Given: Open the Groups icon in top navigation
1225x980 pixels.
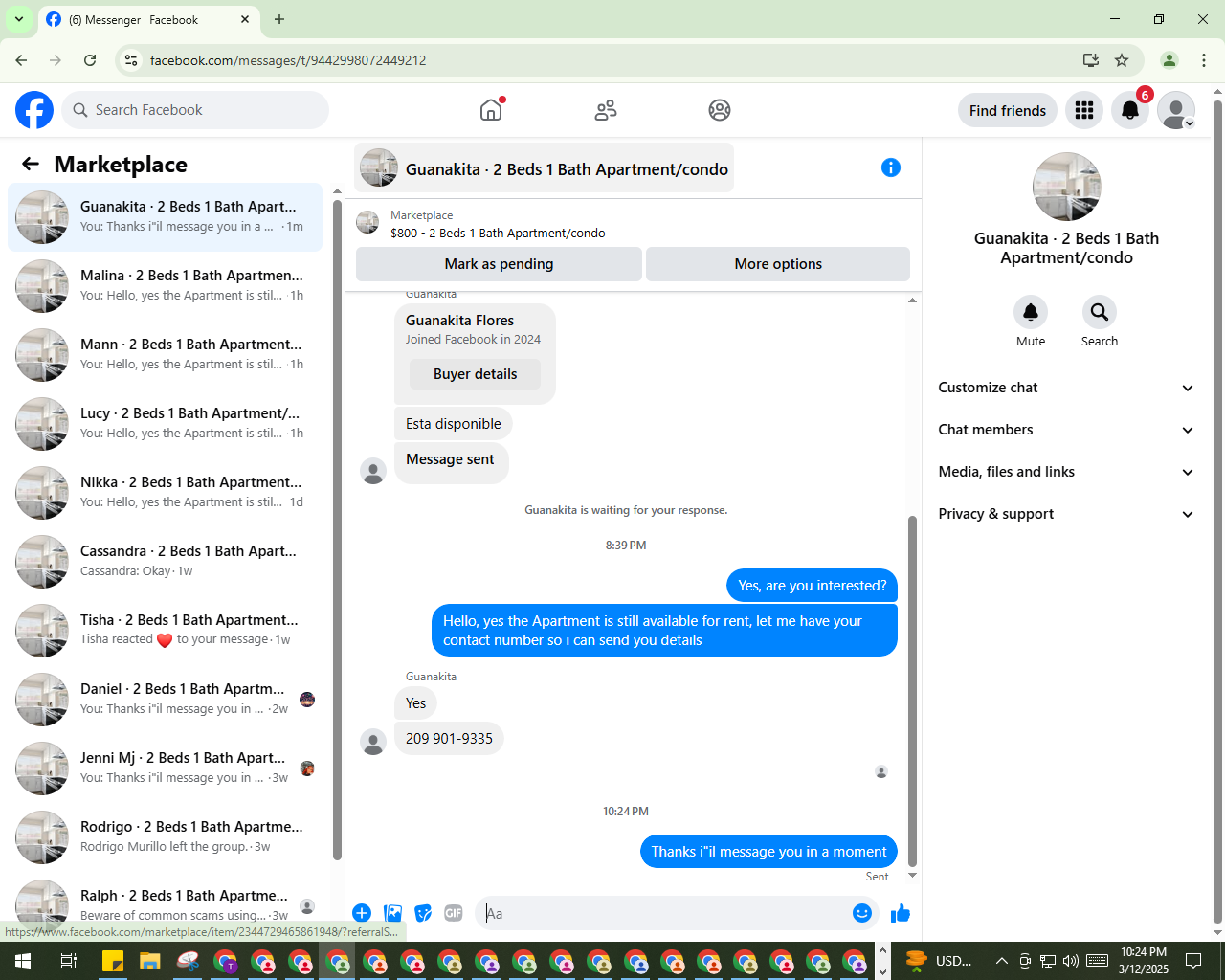Looking at the screenshot, I should (x=720, y=110).
